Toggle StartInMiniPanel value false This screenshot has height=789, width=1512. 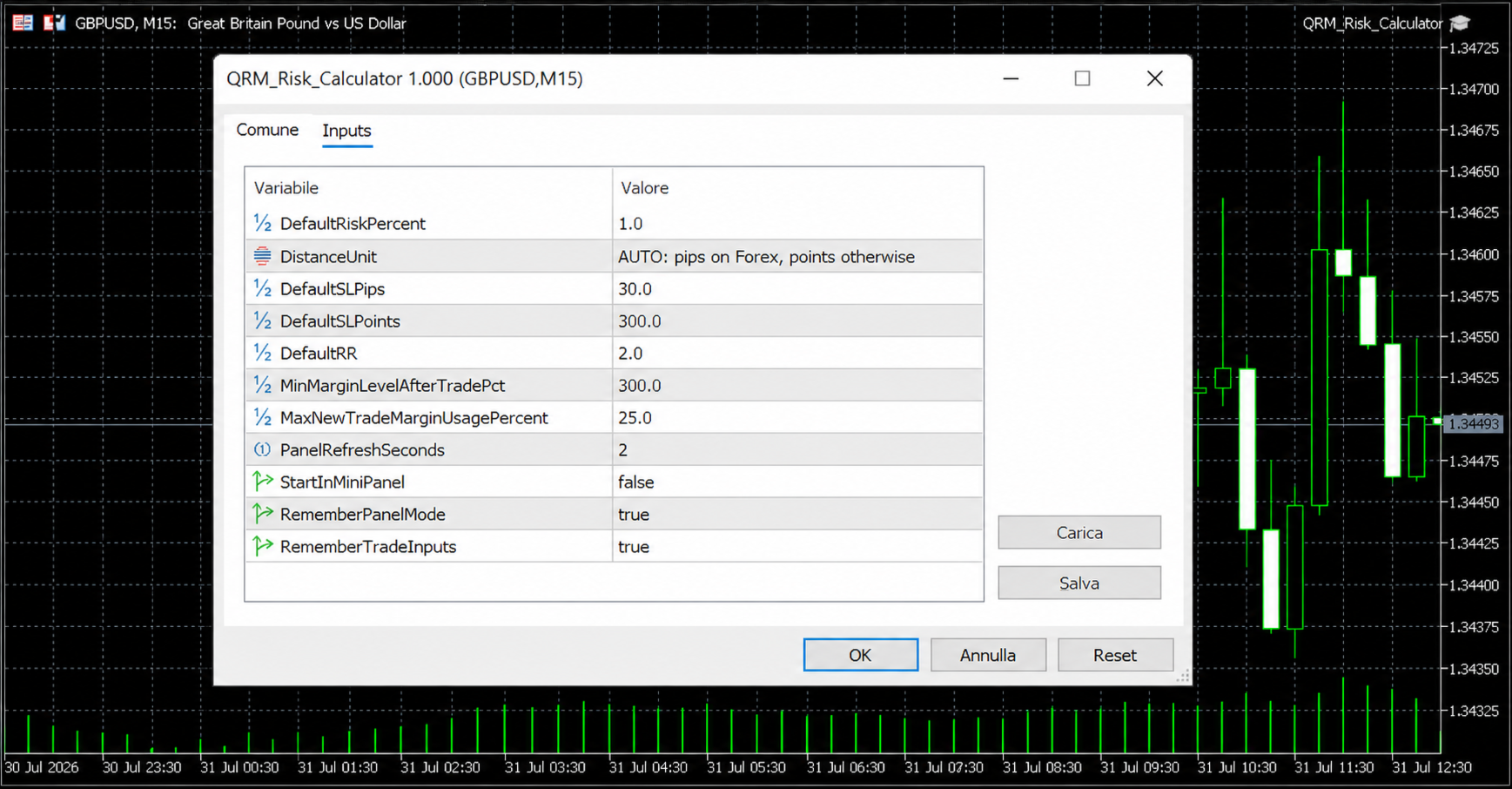[x=797, y=482]
